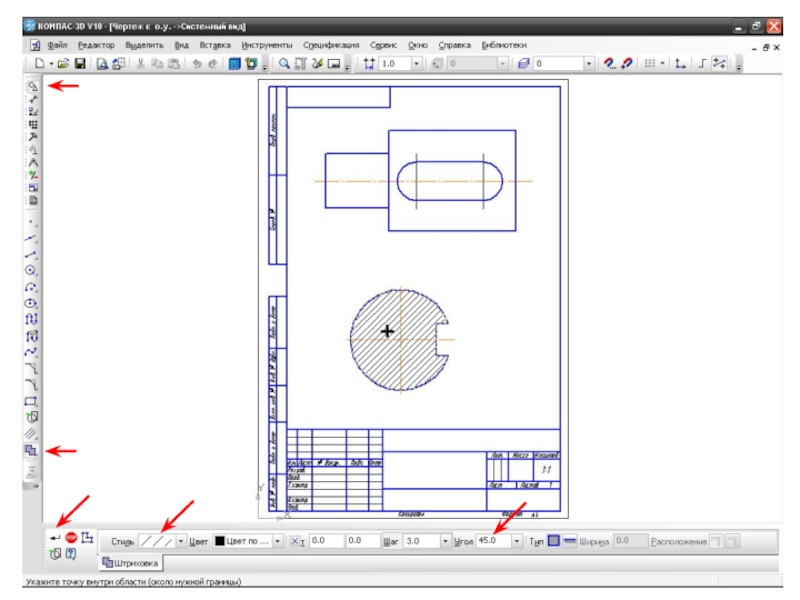Image resolution: width=800 pixels, height=600 pixels.
Task: Undo the last action
Action: click(x=196, y=63)
